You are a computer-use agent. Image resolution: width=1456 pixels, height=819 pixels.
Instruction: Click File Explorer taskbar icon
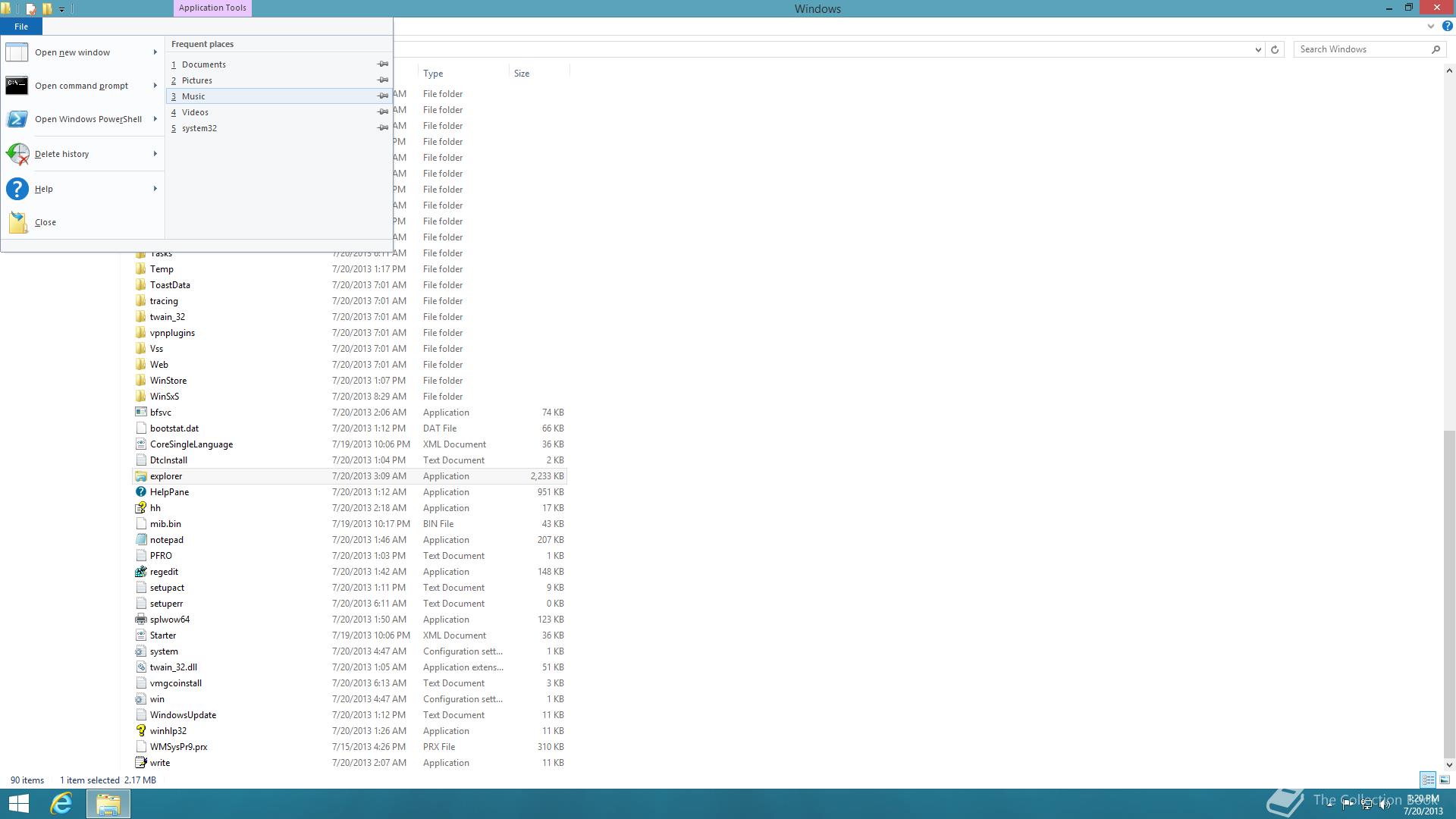point(108,804)
